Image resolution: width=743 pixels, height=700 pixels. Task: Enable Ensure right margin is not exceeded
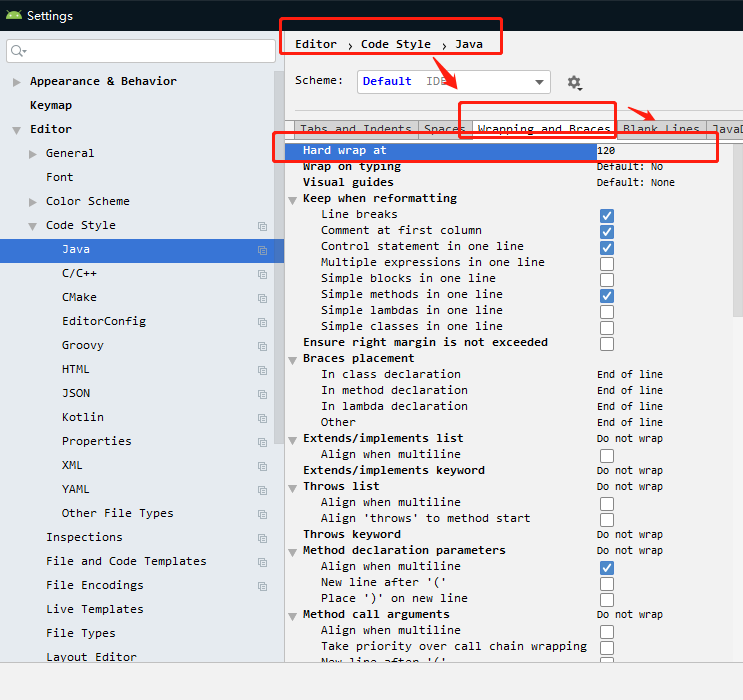(x=607, y=344)
